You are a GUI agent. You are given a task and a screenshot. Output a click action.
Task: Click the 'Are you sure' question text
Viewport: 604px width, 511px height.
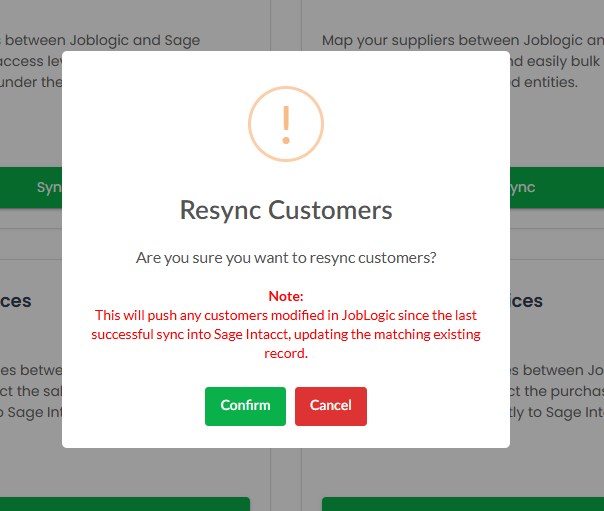coord(286,258)
